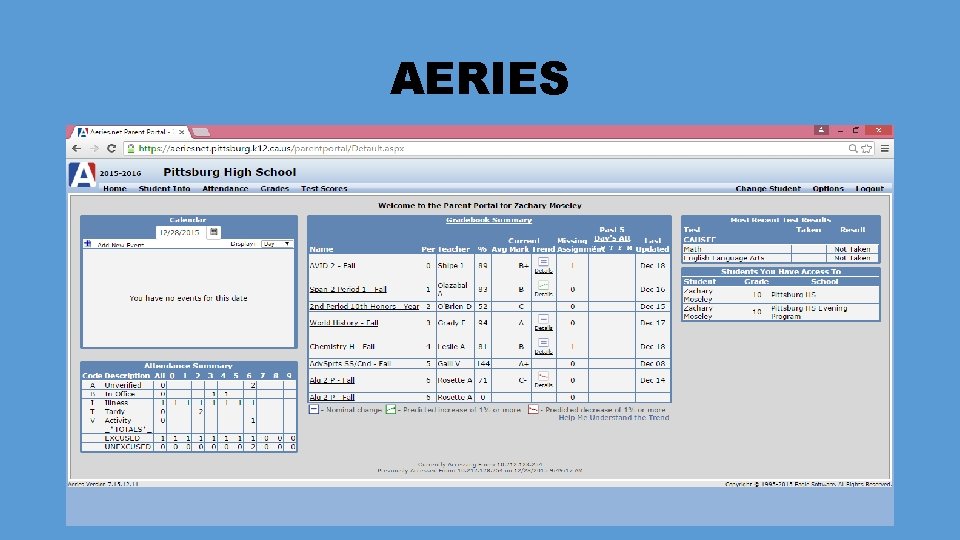Open a new browser tab
This screenshot has height=540, width=960.
click(200, 132)
